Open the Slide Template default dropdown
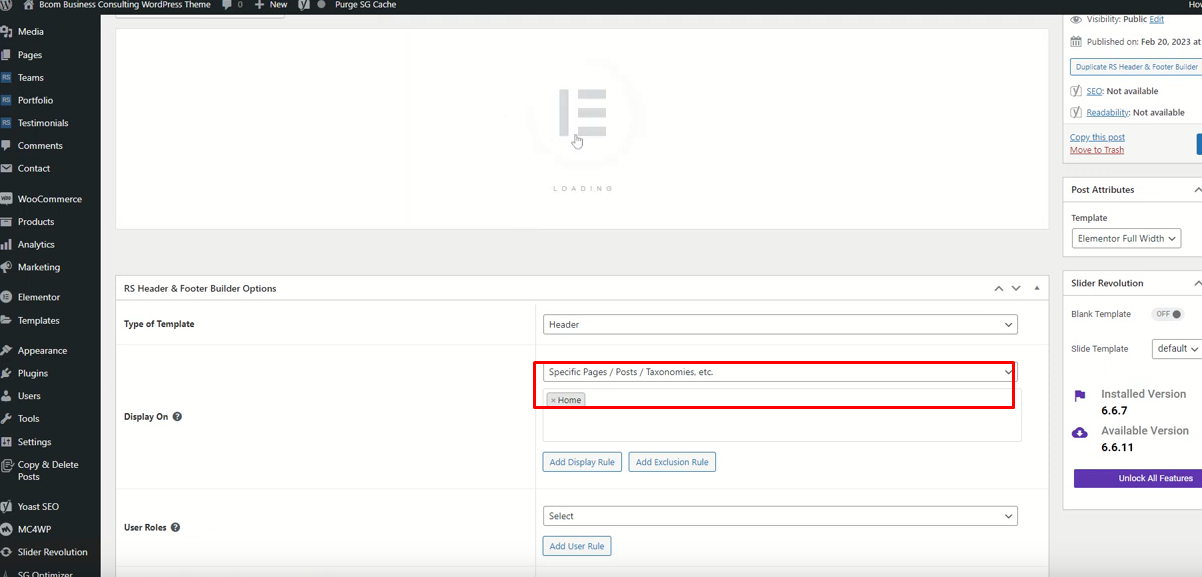 1176,349
